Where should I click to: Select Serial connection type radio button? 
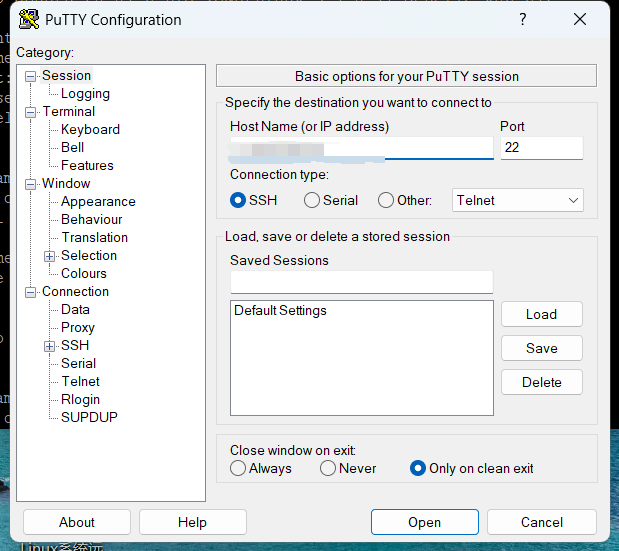(311, 200)
